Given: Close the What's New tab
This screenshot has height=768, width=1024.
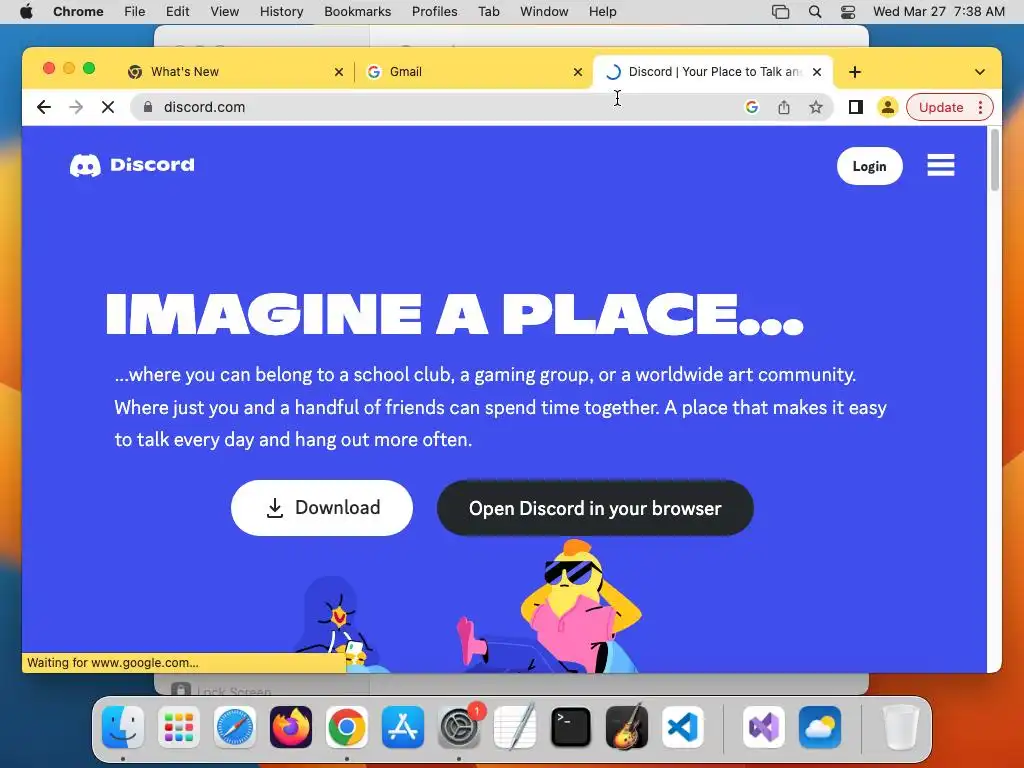Looking at the screenshot, I should pos(339,72).
